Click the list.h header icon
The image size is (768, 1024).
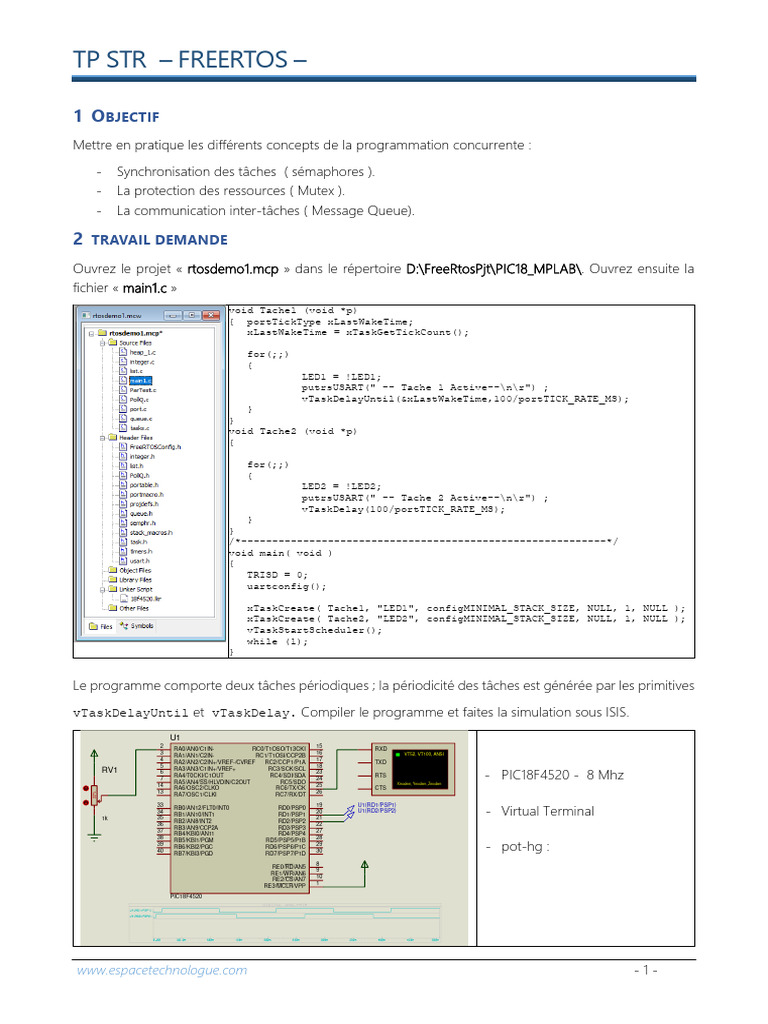tap(123, 466)
